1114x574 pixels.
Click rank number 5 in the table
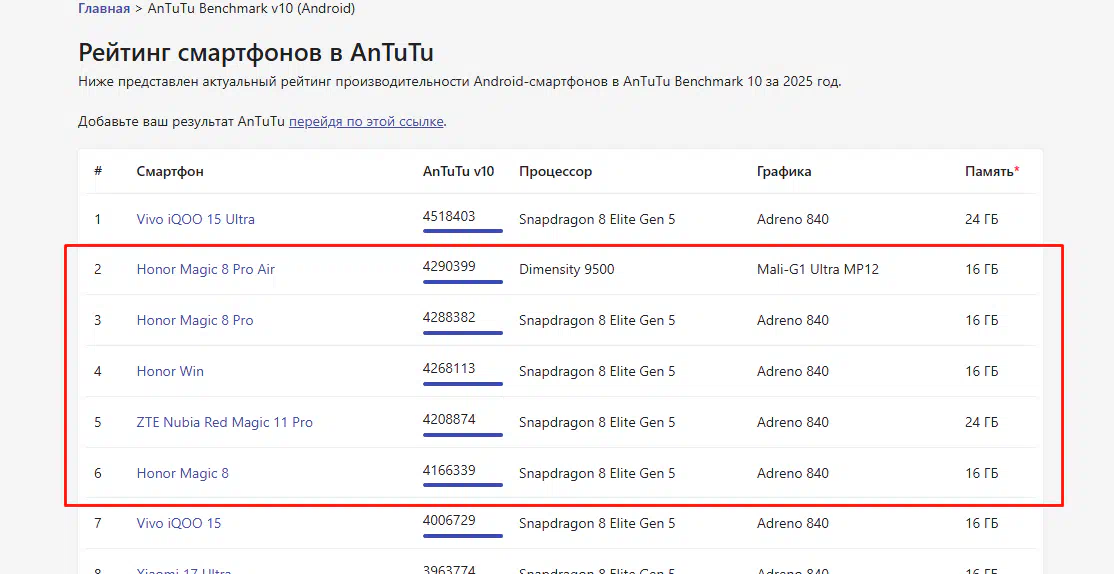pos(97,423)
